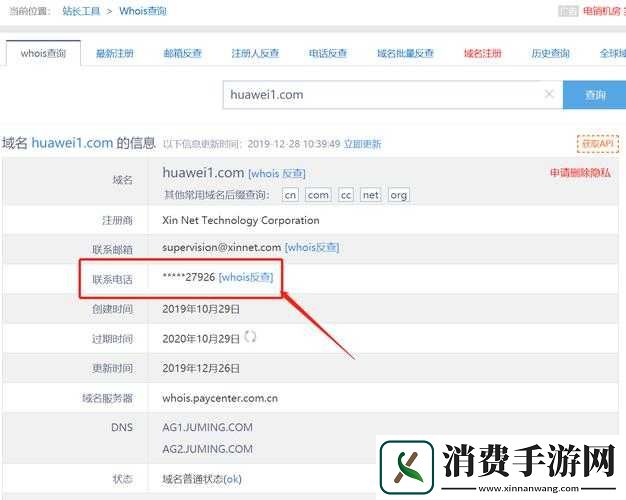
Task: Click the 获取API badge
Action: pyautogui.click(x=597, y=144)
